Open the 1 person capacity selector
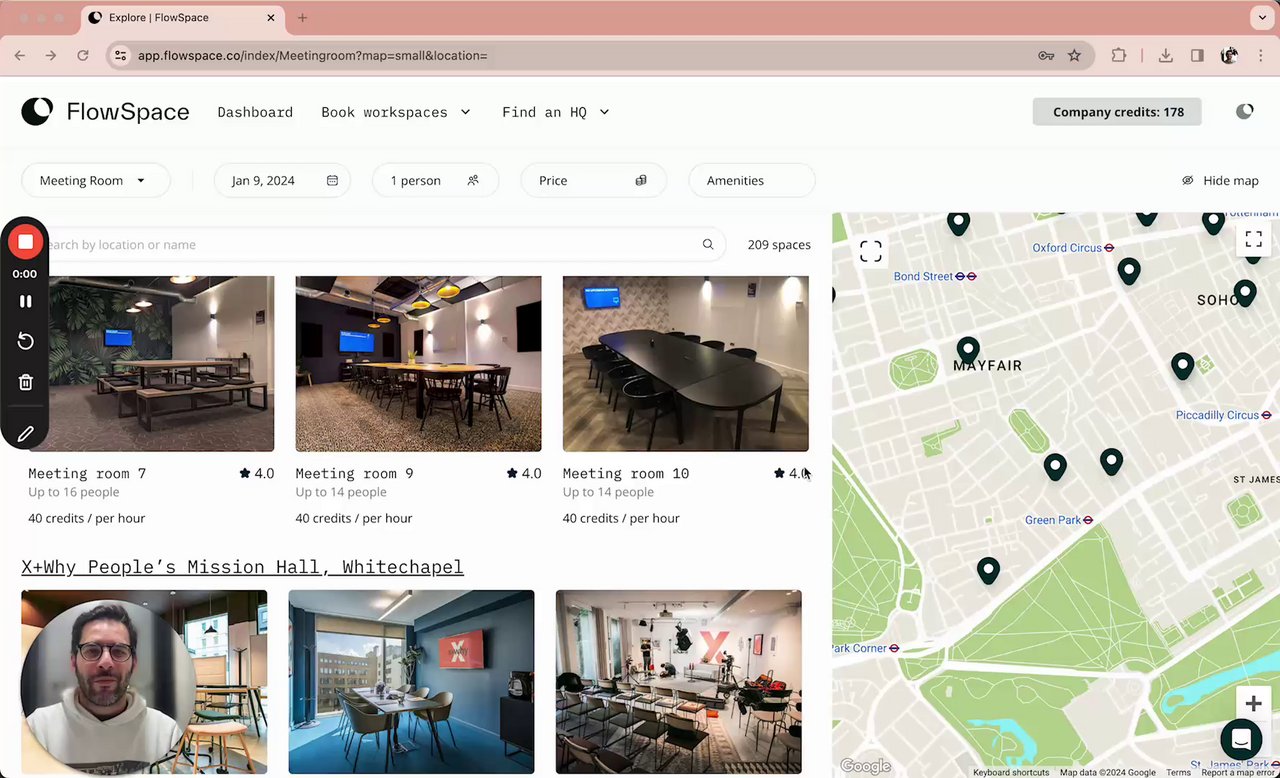 pos(435,180)
